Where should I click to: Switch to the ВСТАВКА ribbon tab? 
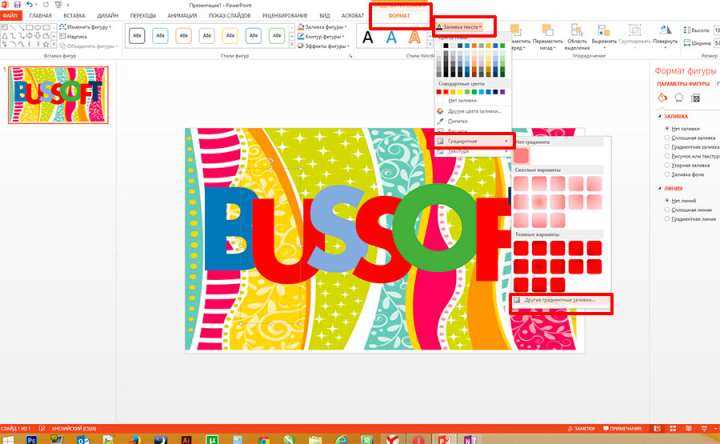pos(74,16)
